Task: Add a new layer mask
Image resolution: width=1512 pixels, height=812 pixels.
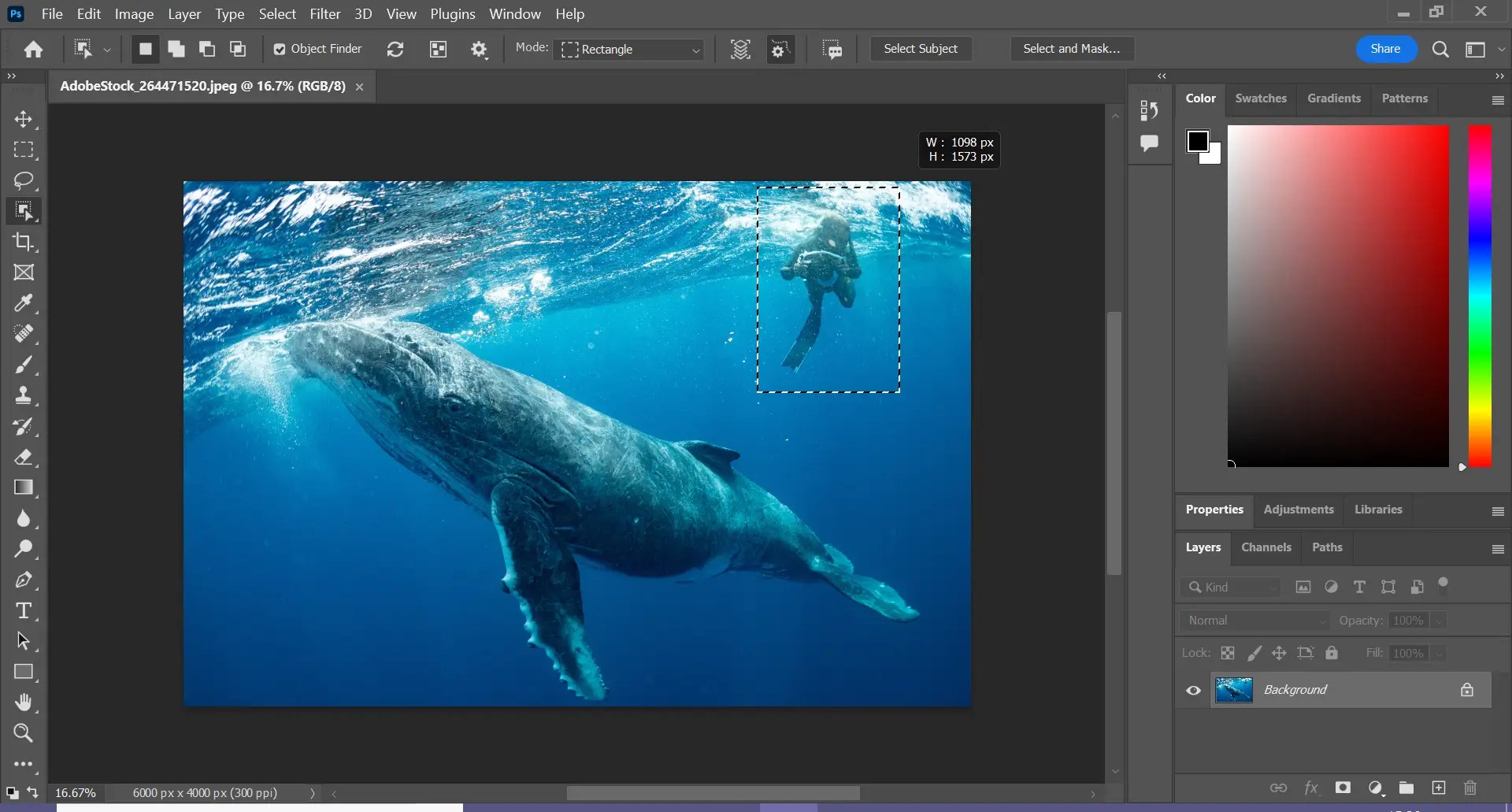Action: (x=1343, y=788)
